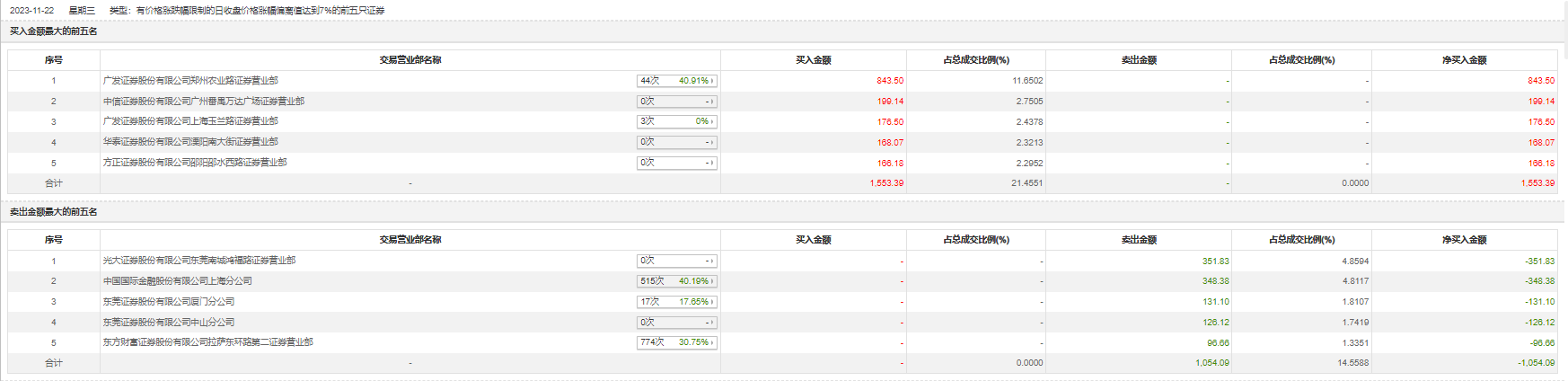The width and height of the screenshot is (1568, 381).
Task: Select the 1.8107 percentage cell
Action: point(1355,302)
